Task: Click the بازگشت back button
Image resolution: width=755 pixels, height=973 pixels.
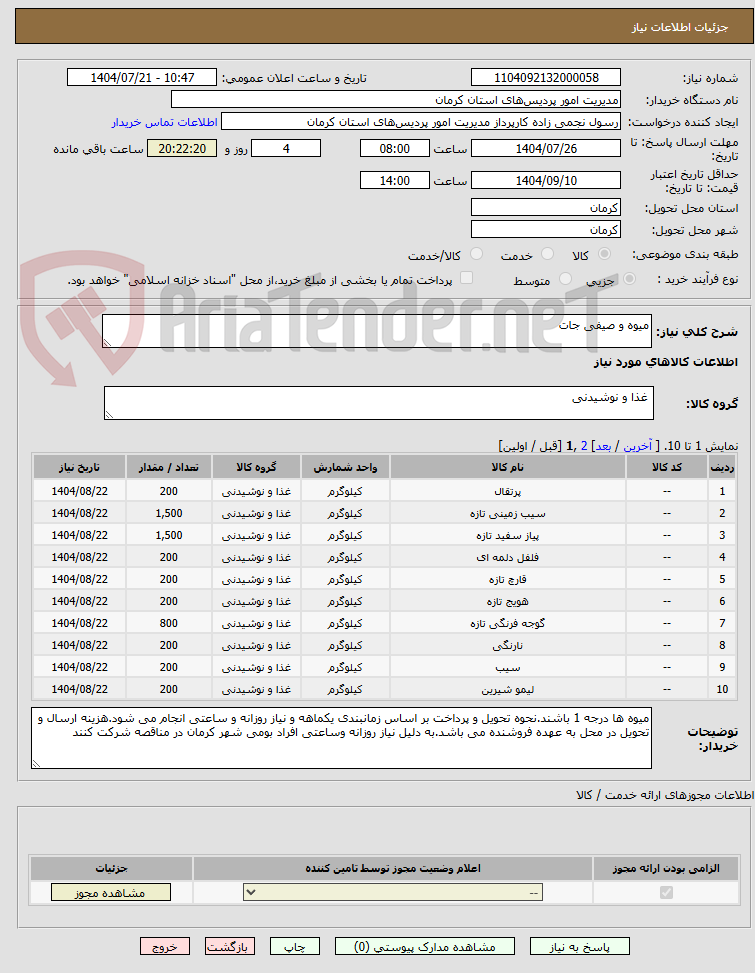Action: (x=230, y=946)
